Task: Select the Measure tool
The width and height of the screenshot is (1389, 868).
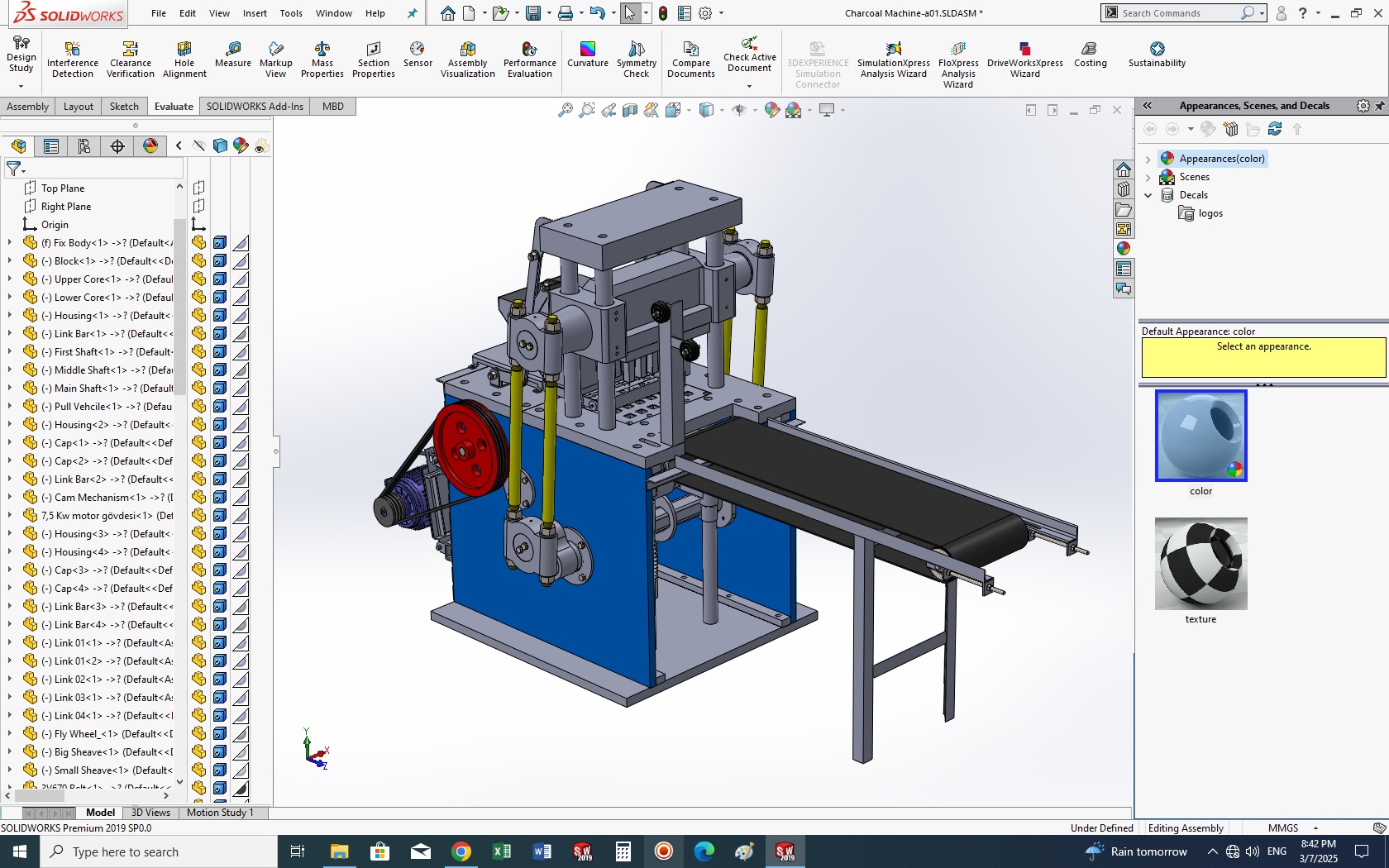Action: tap(233, 55)
